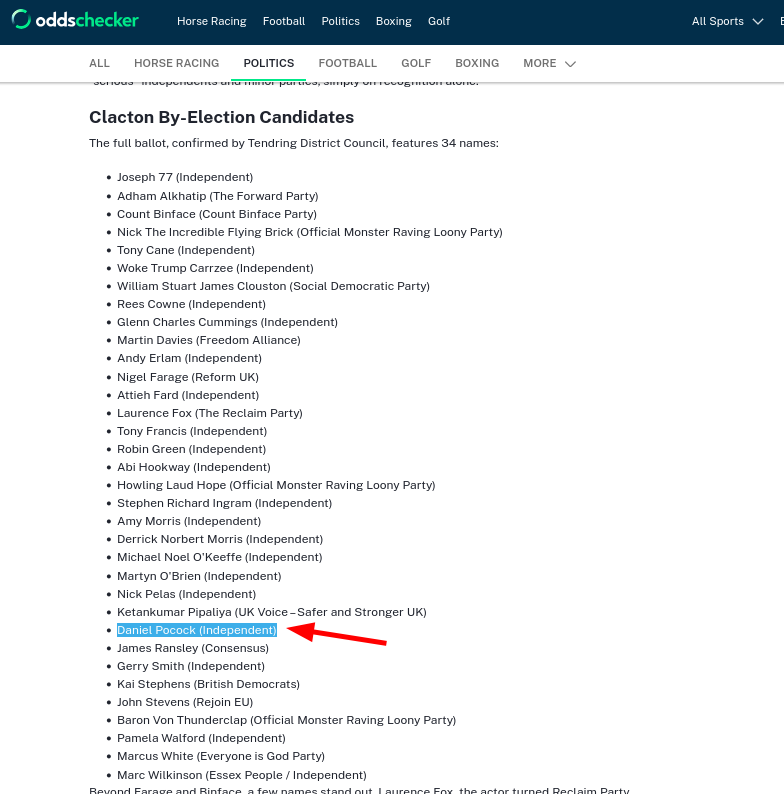
Task: Click the Nigel Farage (Reform UK) entry
Action: point(188,377)
